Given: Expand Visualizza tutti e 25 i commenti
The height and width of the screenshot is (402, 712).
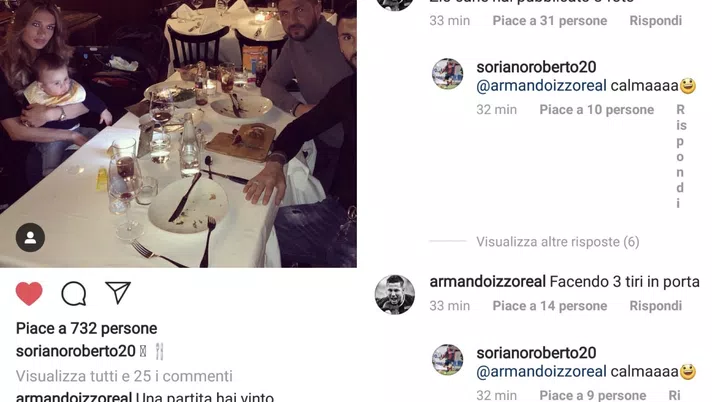Looking at the screenshot, I should pos(124,376).
